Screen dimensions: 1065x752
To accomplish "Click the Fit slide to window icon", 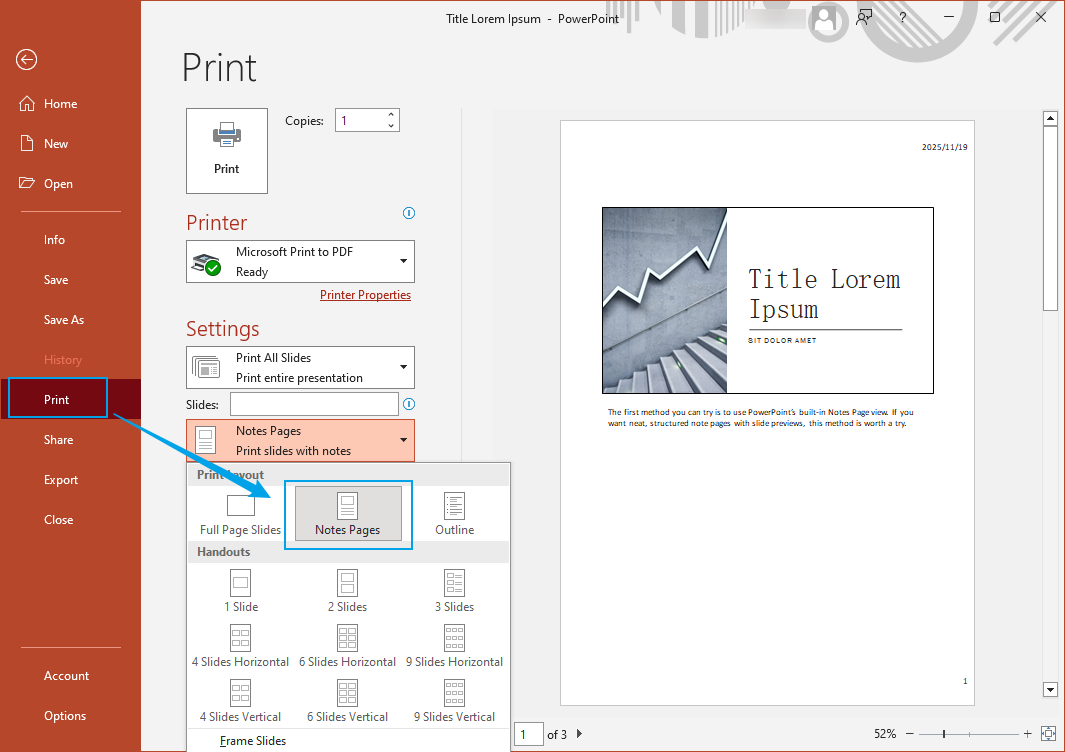I will 1048,733.
